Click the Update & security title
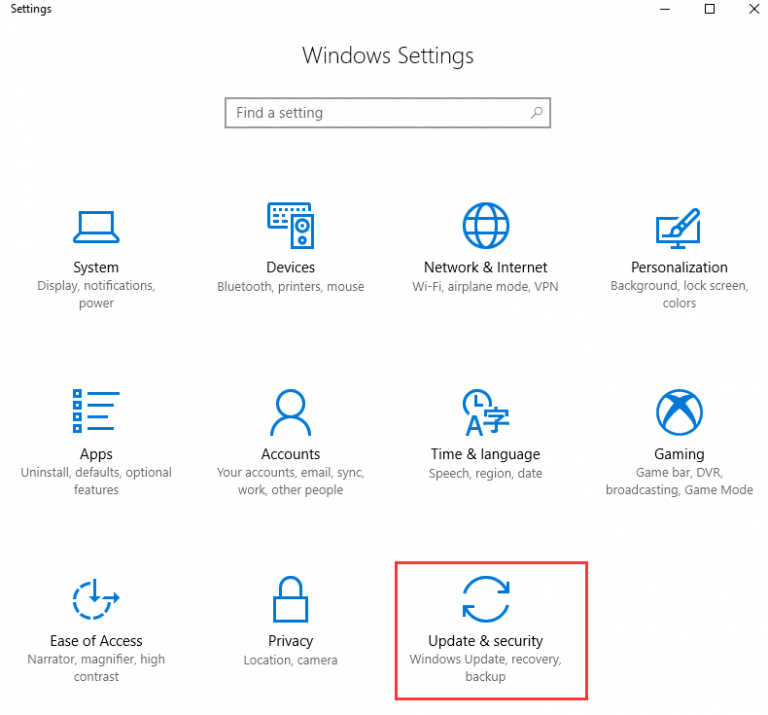This screenshot has height=715, width=768. 485,641
